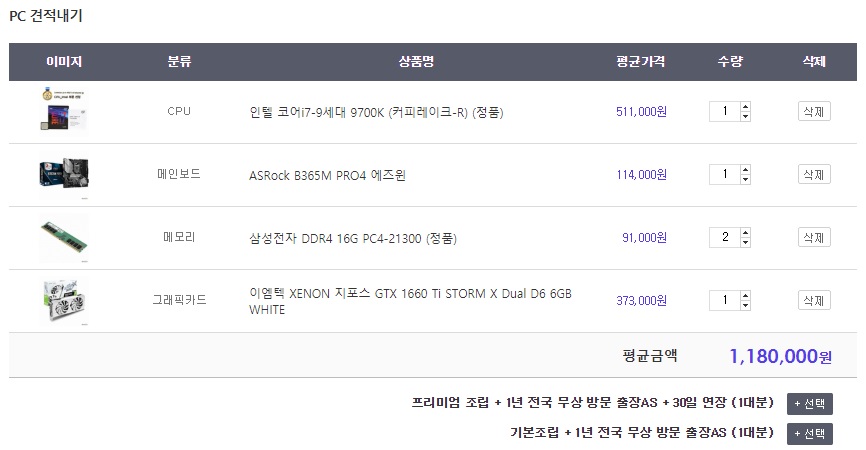Image resolution: width=866 pixels, height=450 pixels.
Task: Select the premium assembly option
Action: tap(809, 404)
